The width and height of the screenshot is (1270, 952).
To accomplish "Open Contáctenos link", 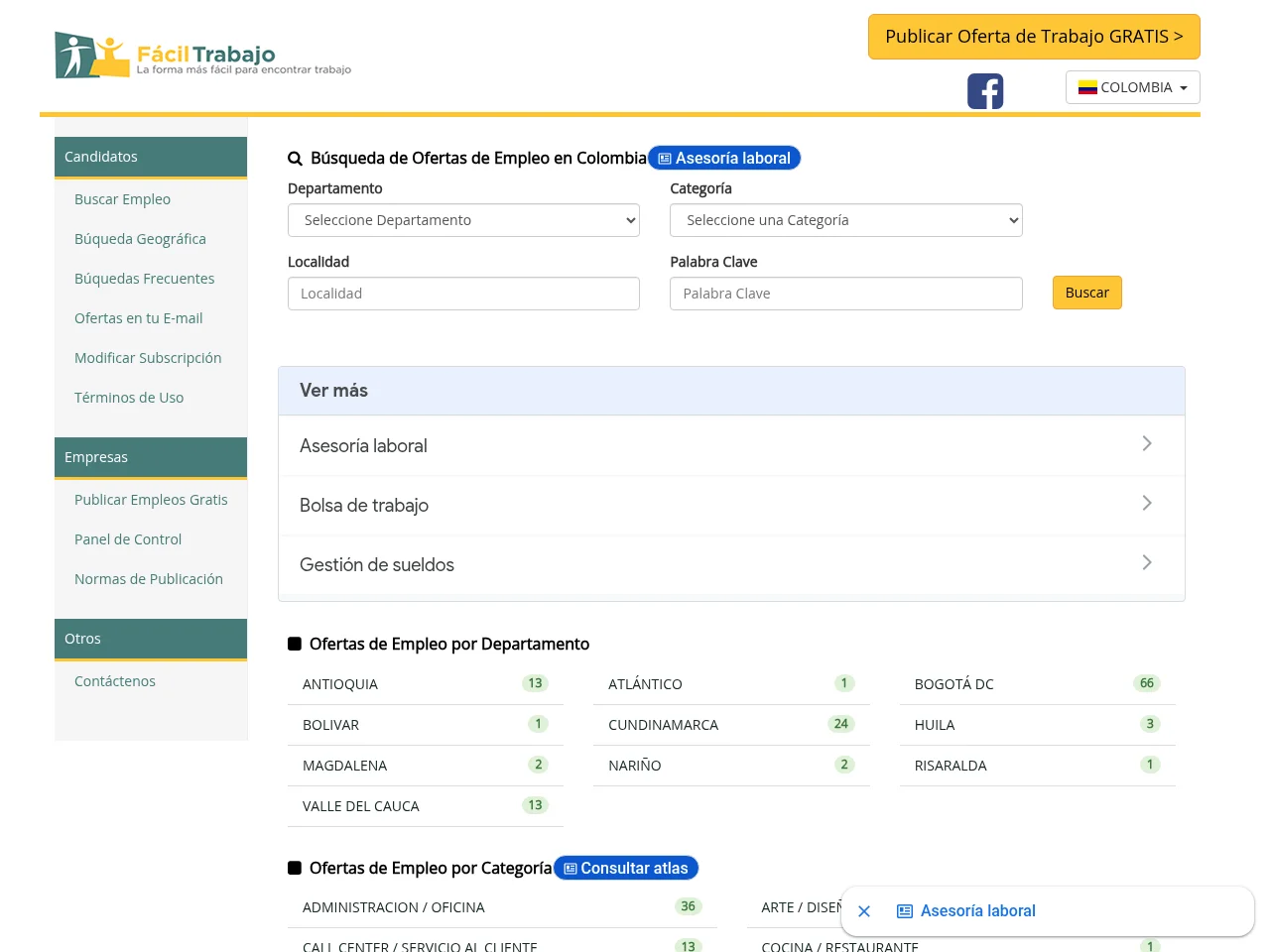I will click(x=115, y=681).
